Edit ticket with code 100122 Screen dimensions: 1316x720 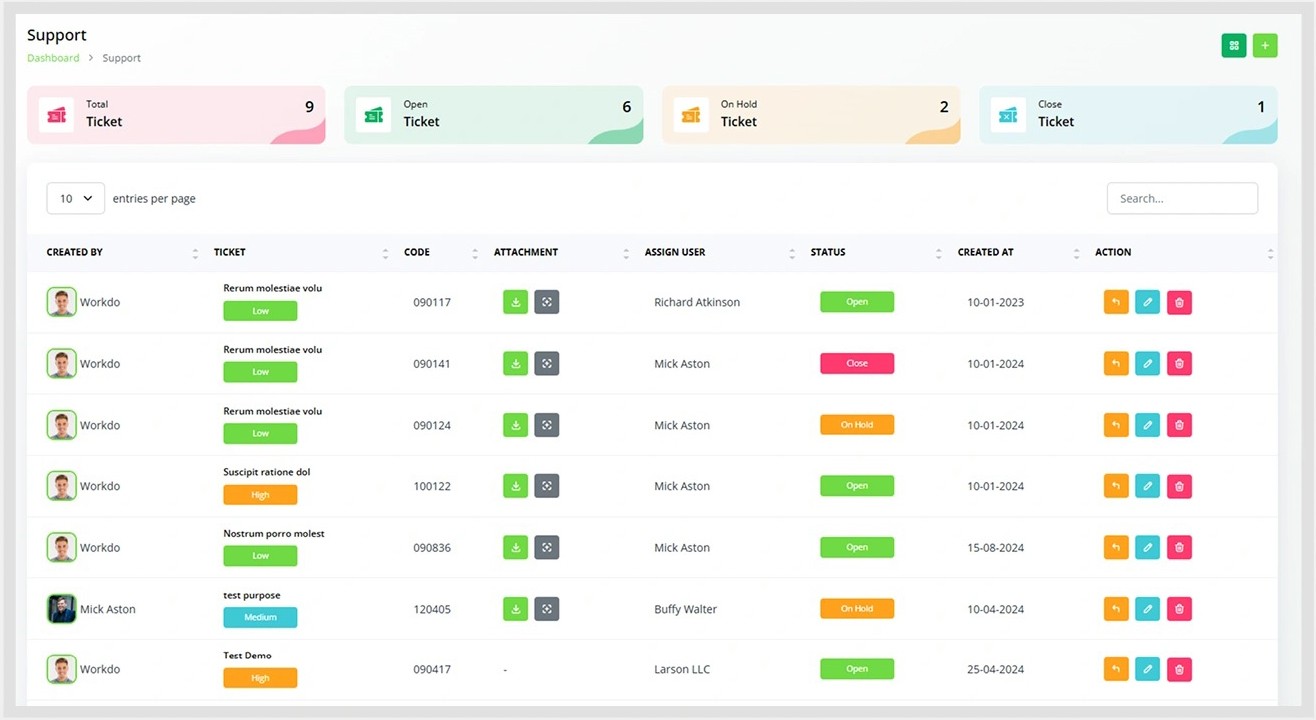(x=1148, y=486)
